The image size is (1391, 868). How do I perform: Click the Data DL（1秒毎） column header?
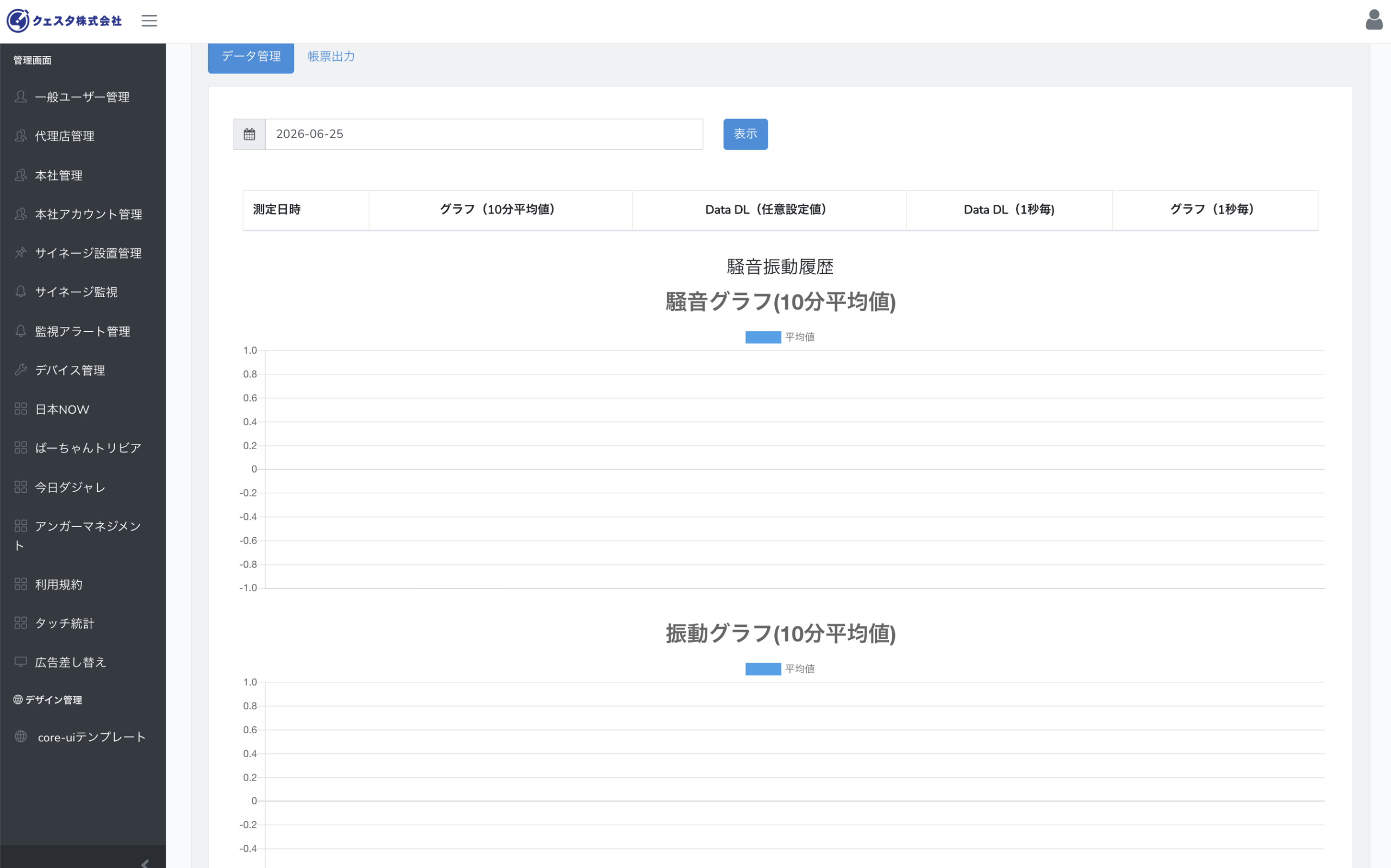pyautogui.click(x=1008, y=210)
